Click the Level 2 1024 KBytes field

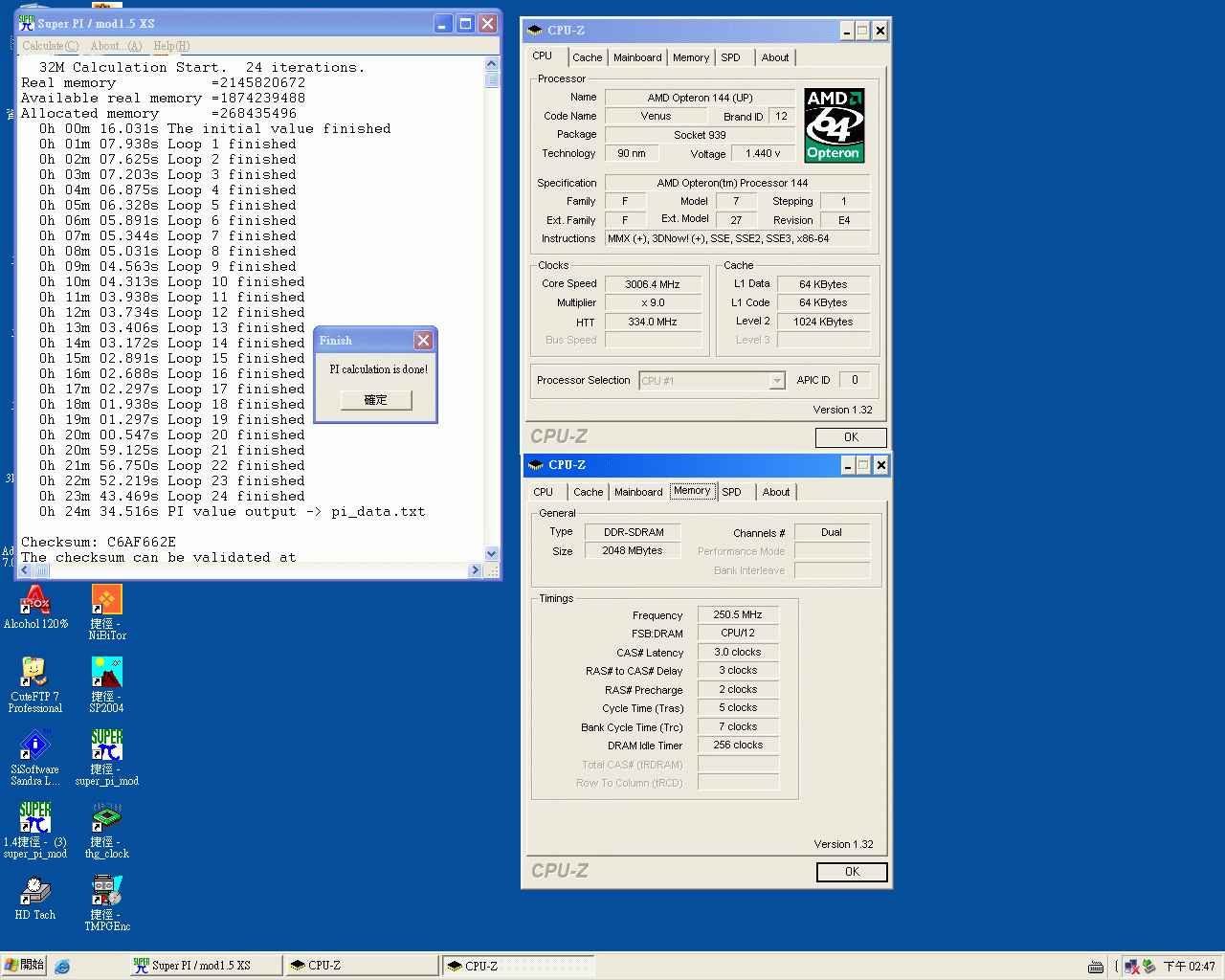coord(823,322)
